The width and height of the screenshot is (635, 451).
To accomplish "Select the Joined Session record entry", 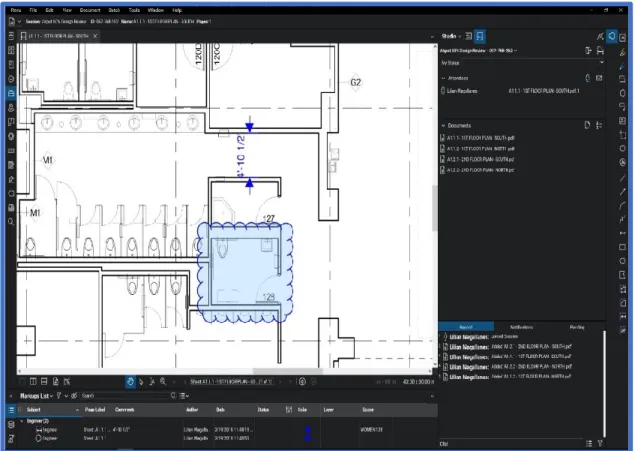I will [x=480, y=337].
